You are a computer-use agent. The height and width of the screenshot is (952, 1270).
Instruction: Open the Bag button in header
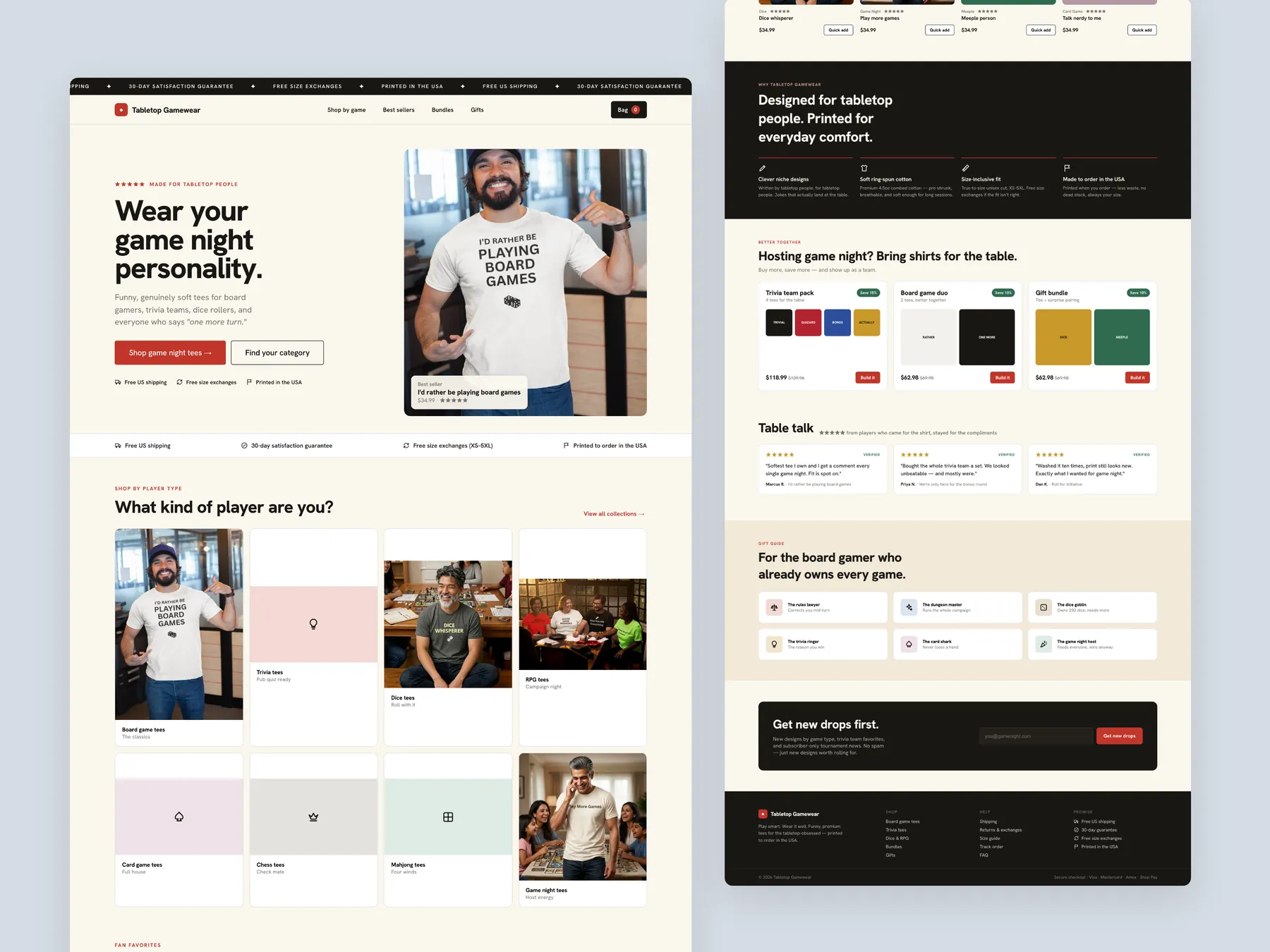[629, 110]
